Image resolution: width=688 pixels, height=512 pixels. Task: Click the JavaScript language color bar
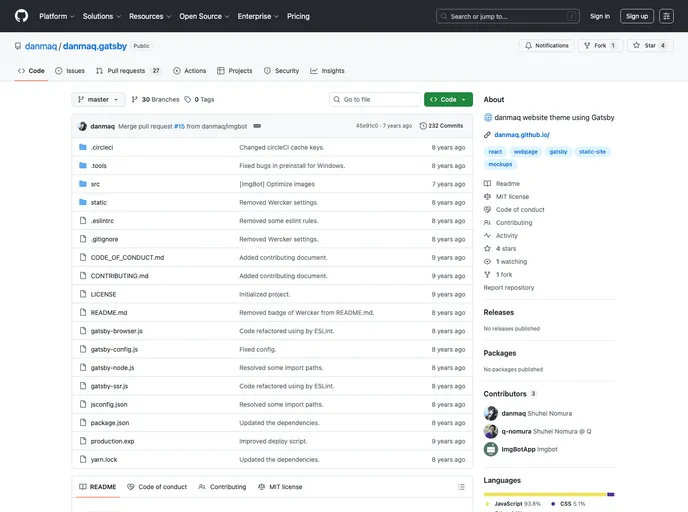pos(545,494)
